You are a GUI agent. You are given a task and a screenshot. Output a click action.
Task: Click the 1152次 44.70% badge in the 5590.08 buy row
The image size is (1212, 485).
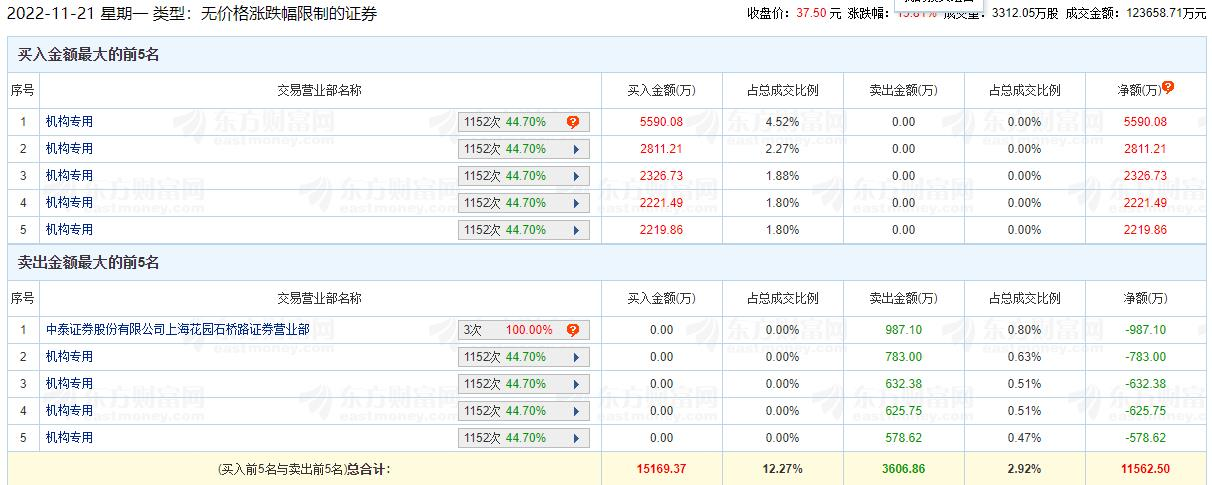pyautogui.click(x=505, y=122)
